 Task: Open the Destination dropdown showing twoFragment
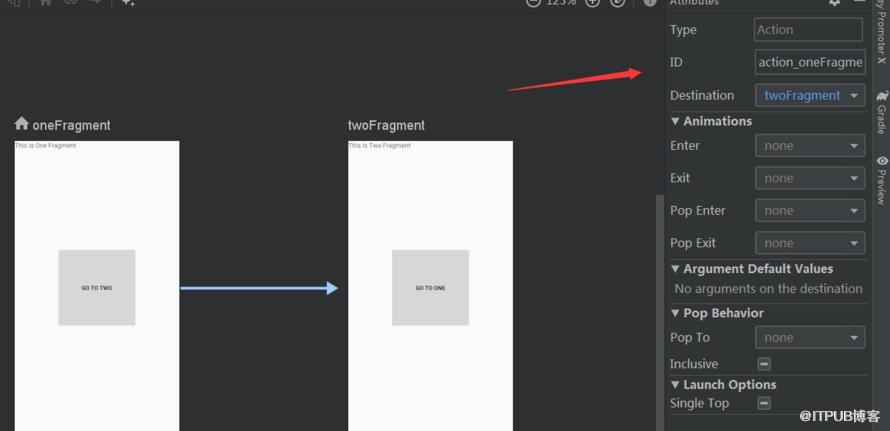pos(810,95)
